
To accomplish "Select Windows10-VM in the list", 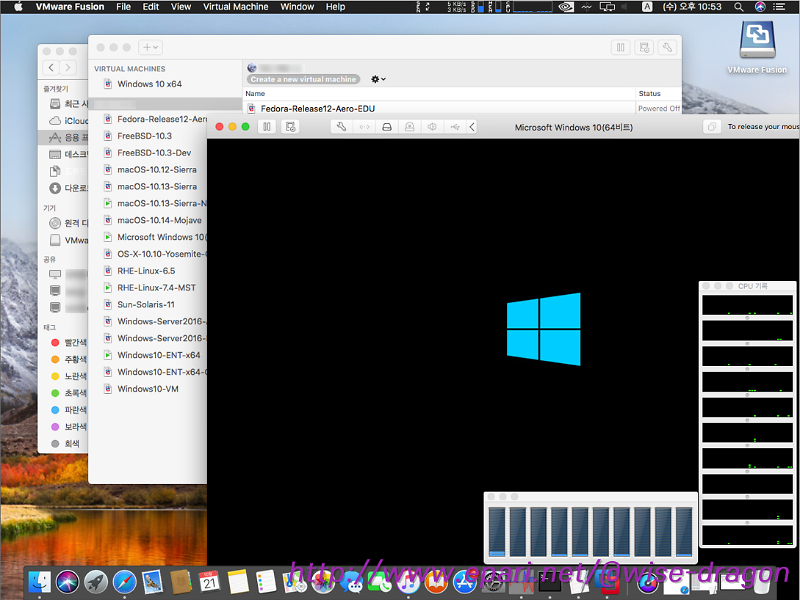I will (x=148, y=388).
